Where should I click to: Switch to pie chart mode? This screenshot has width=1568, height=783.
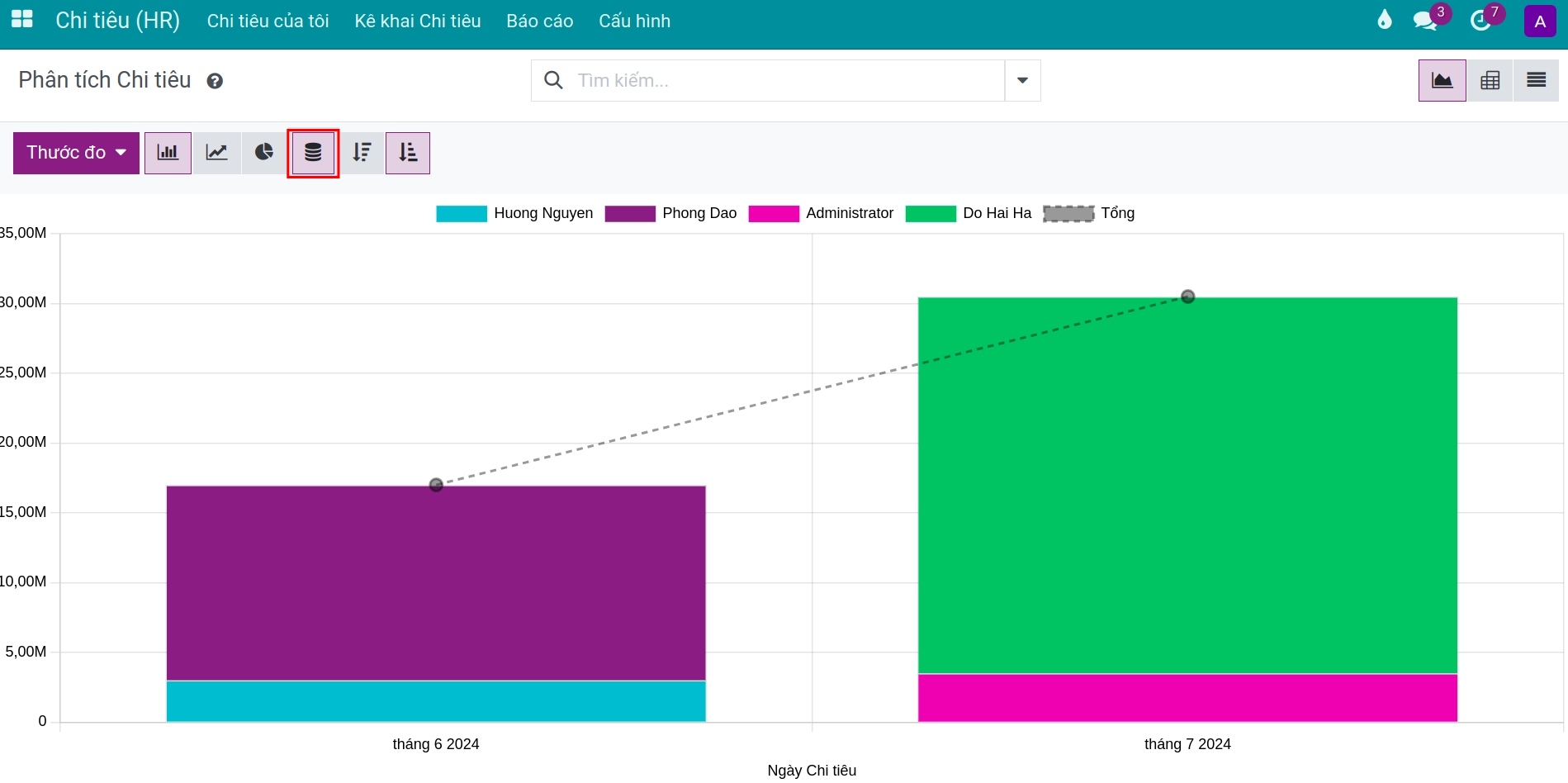[264, 153]
